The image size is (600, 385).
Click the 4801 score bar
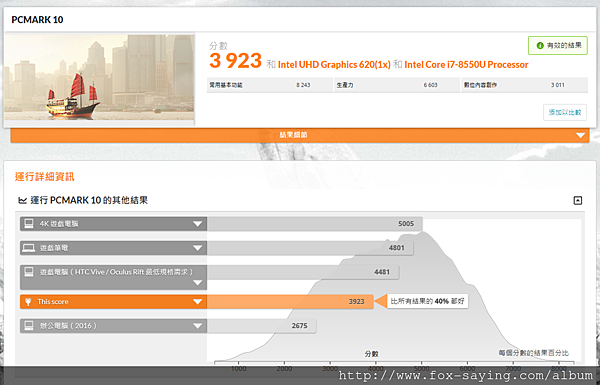tap(310, 248)
